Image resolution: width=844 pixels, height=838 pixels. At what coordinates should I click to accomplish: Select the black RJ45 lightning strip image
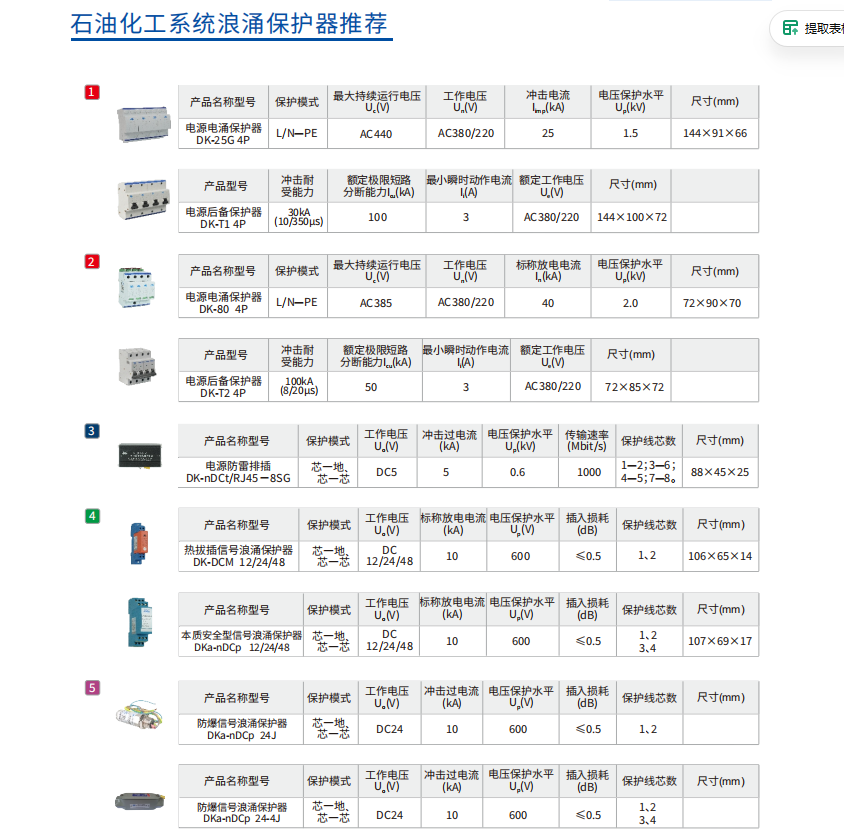(x=140, y=456)
